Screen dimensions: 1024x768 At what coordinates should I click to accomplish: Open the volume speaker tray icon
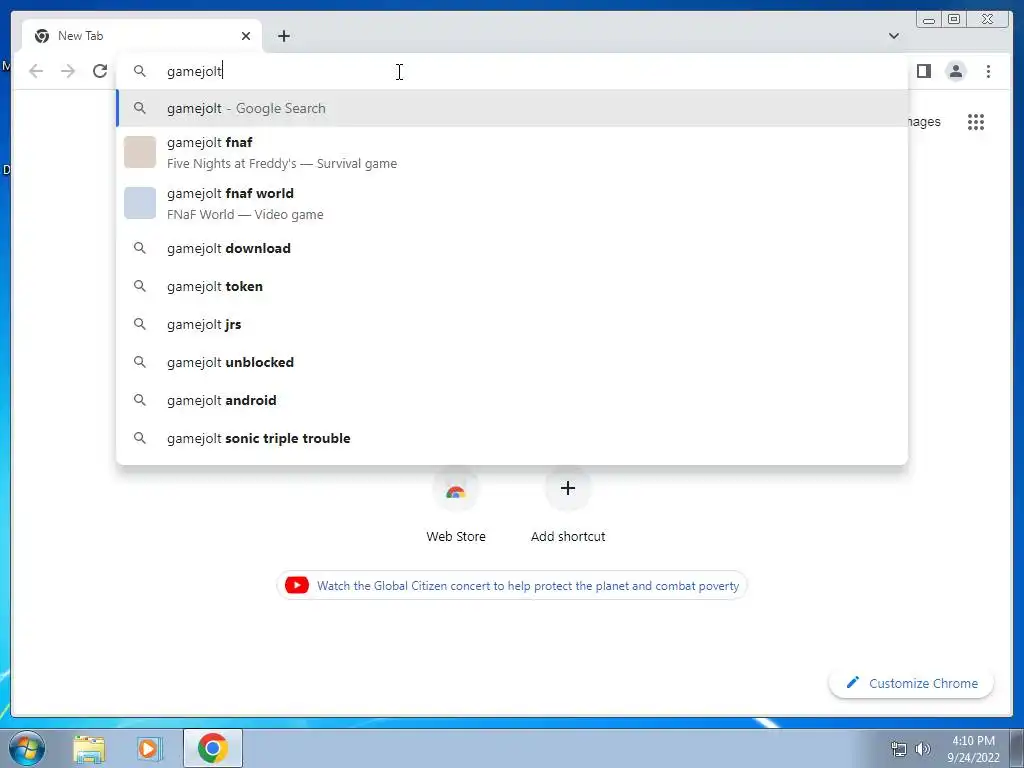pyautogui.click(x=923, y=749)
